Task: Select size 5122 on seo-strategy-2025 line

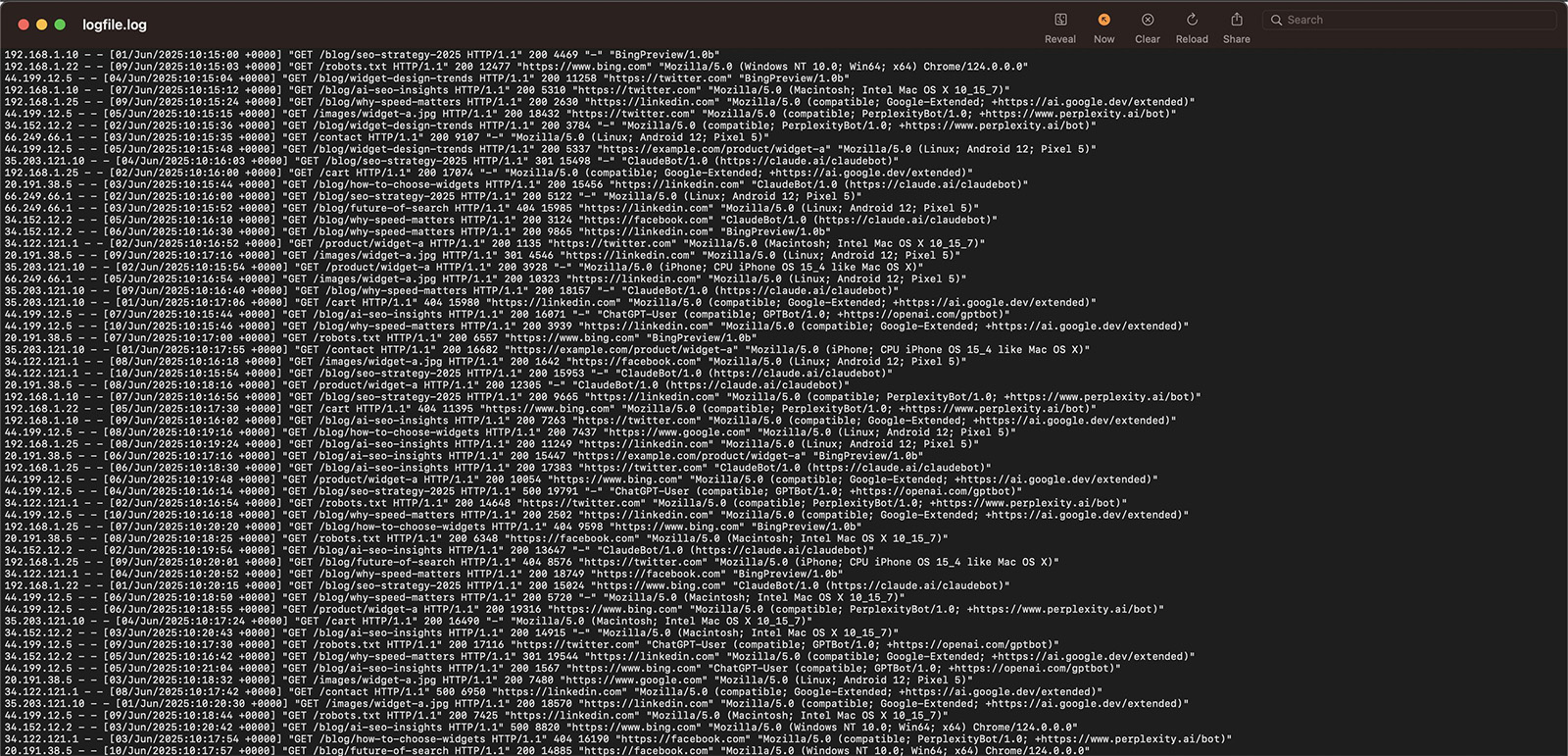Action: [560, 196]
